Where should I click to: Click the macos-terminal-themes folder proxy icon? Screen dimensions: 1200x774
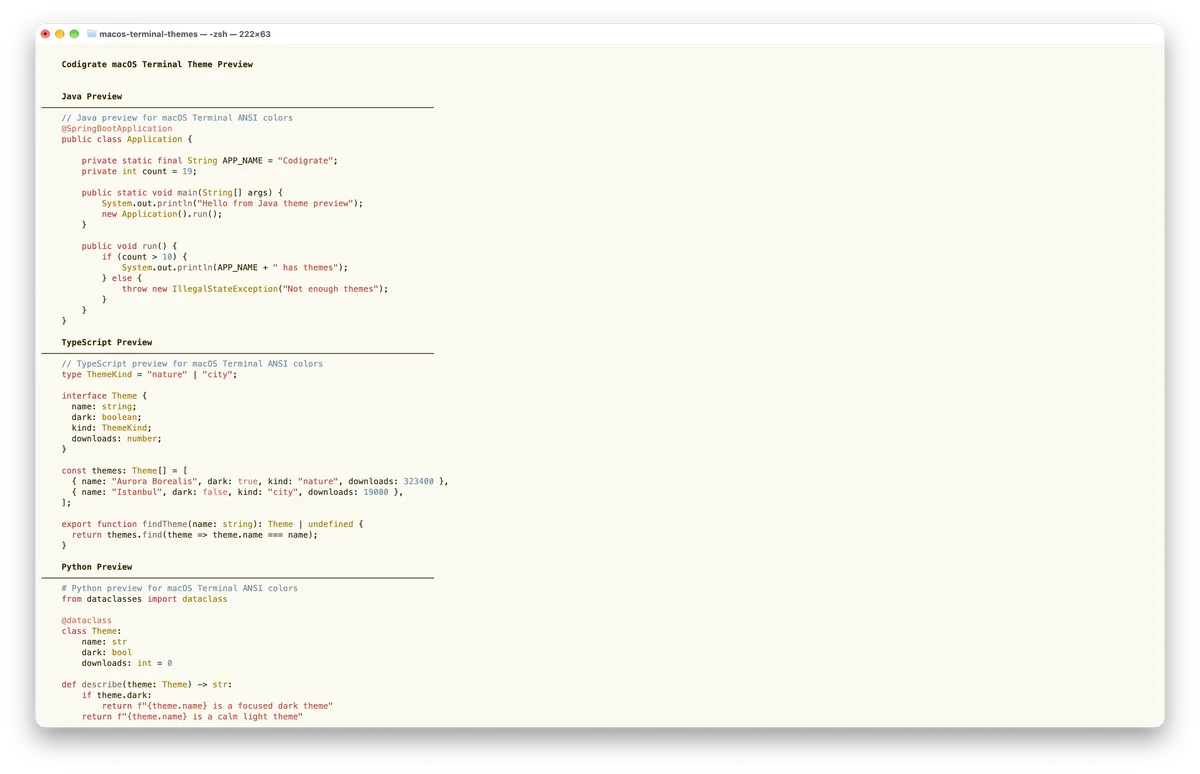pos(91,34)
